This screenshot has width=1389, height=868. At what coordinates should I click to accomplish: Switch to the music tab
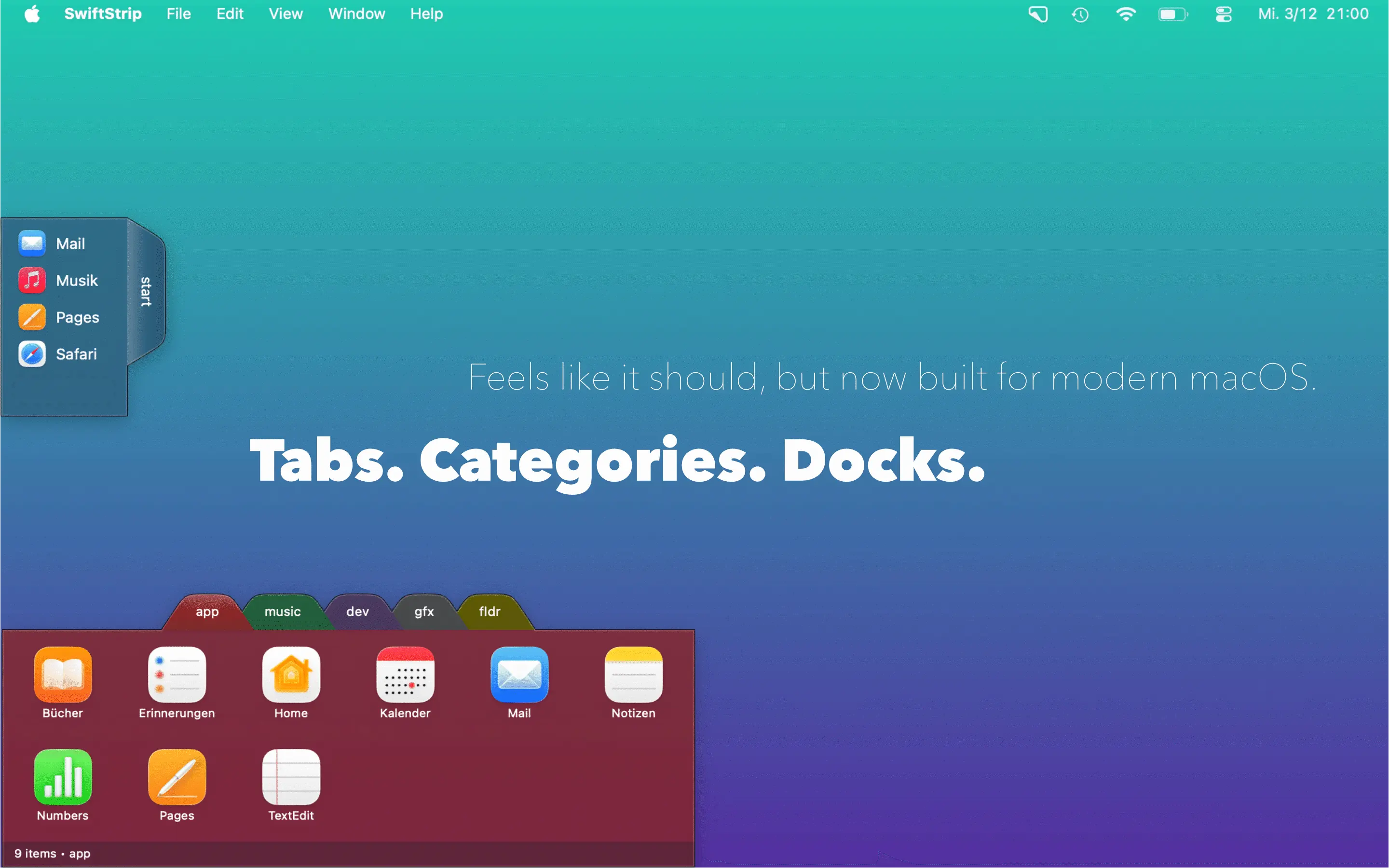pos(283,612)
